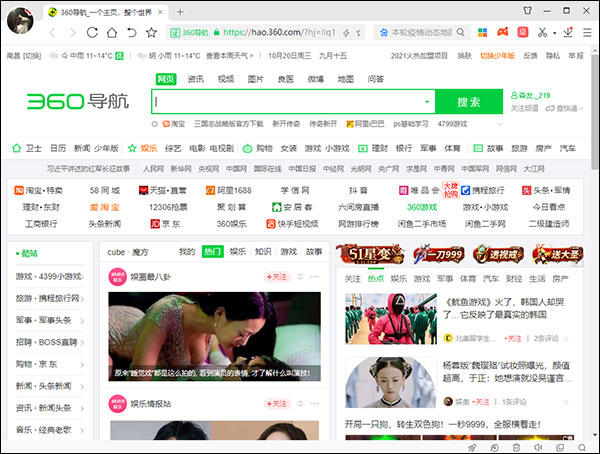Dismiss the 鱿鱼游戏 news item
600x454 pixels.
point(566,339)
